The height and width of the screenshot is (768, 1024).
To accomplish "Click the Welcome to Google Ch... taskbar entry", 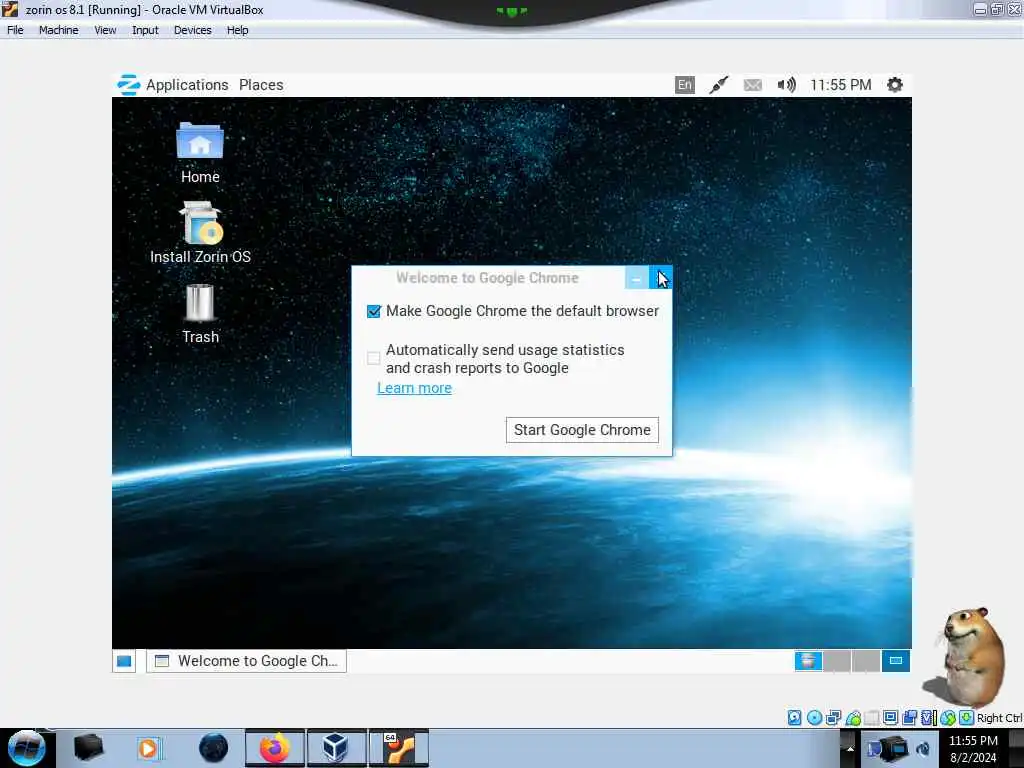I will [246, 661].
